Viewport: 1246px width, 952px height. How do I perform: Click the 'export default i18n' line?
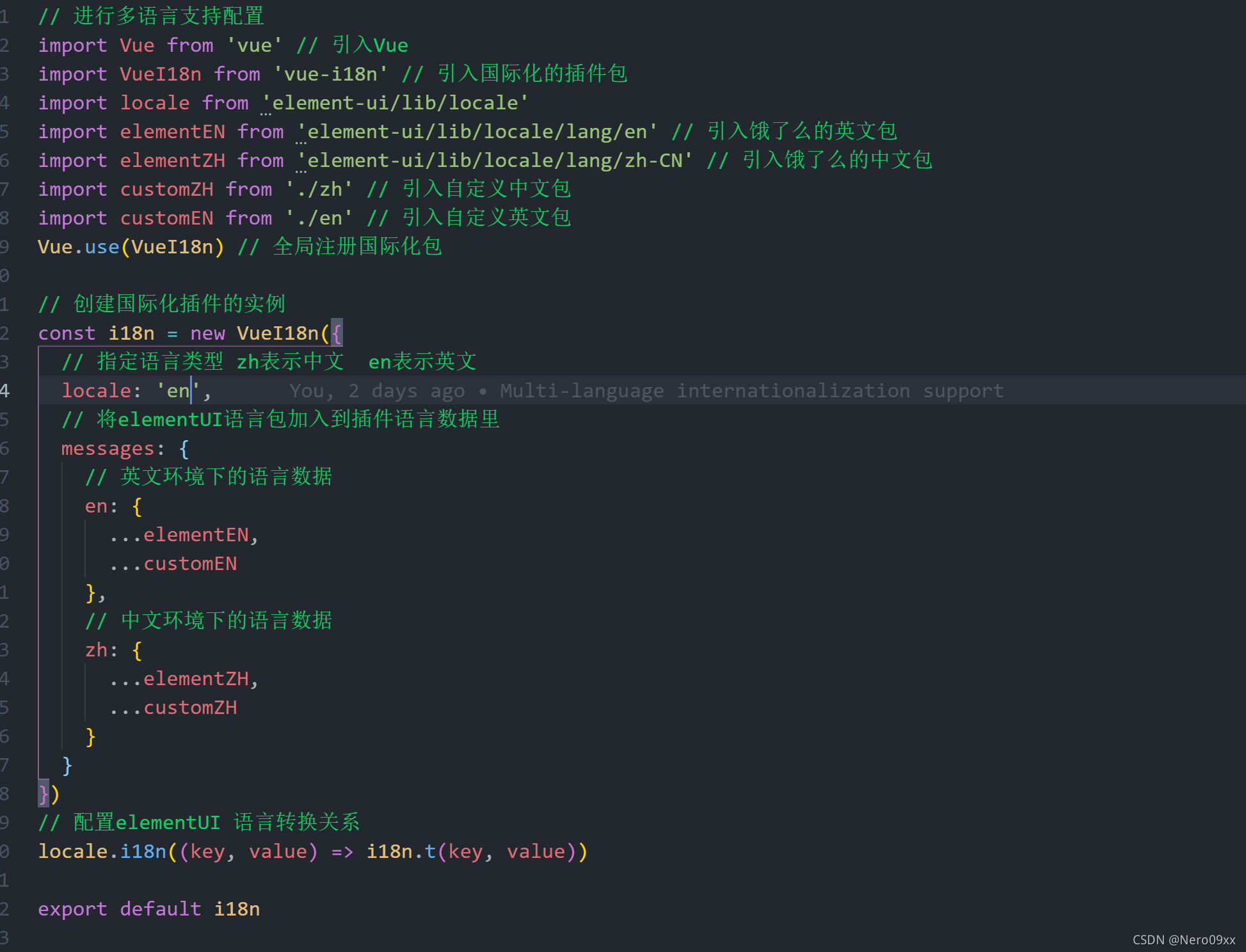point(149,909)
